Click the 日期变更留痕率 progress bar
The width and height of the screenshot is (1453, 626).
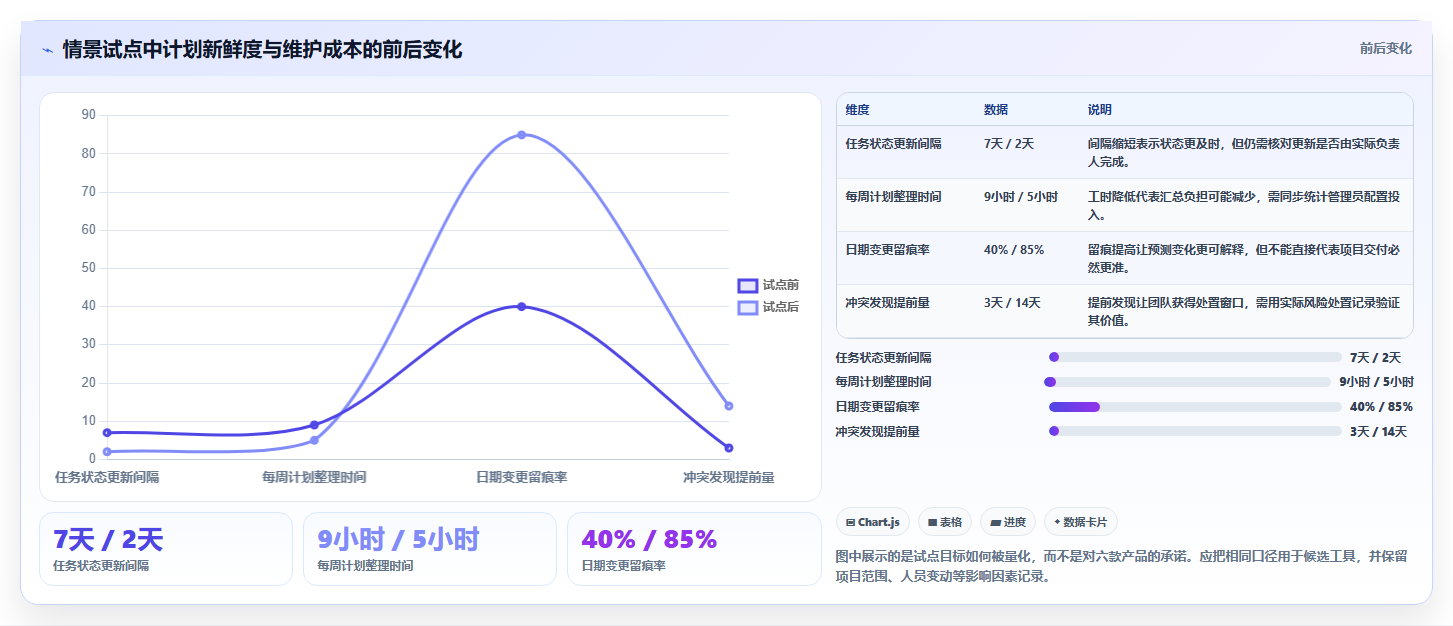(x=1195, y=407)
